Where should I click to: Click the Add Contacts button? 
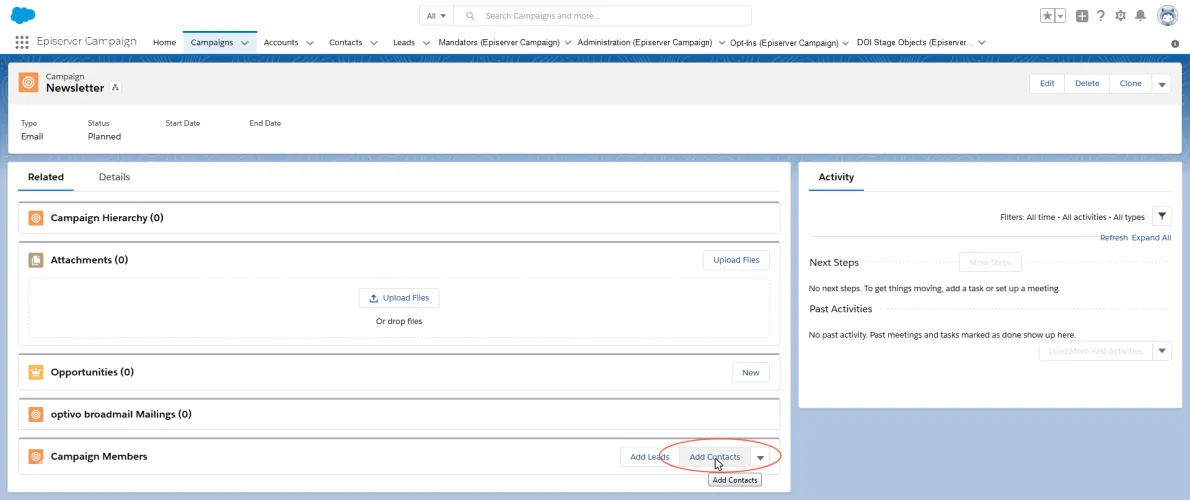click(715, 457)
